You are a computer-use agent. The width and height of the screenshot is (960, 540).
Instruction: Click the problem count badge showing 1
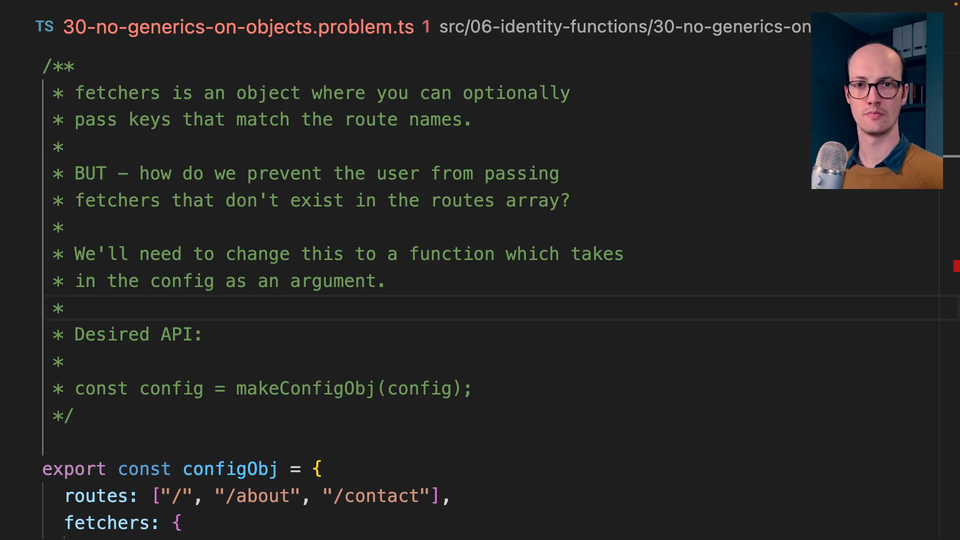click(x=426, y=26)
